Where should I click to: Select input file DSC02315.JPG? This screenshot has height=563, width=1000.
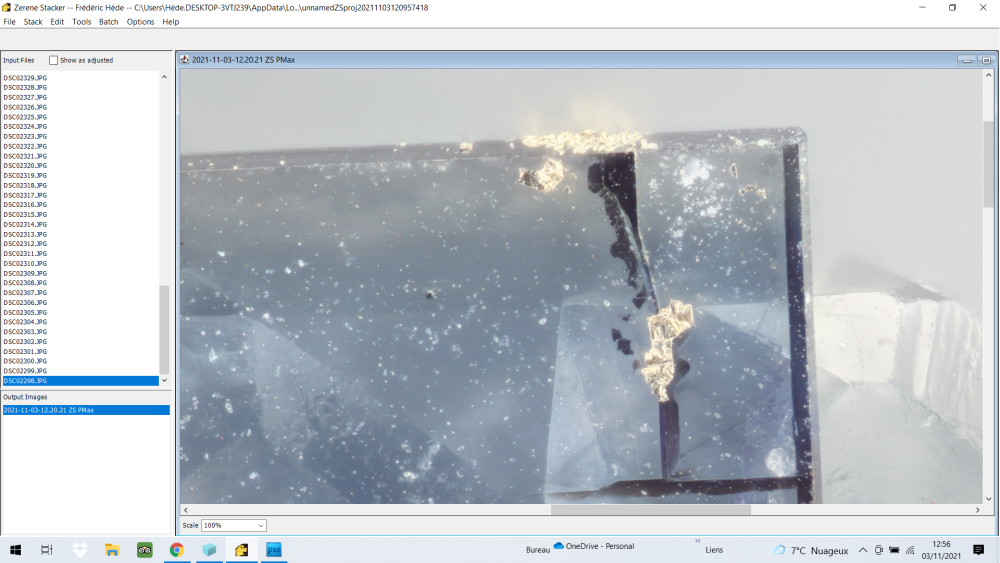pos(25,215)
